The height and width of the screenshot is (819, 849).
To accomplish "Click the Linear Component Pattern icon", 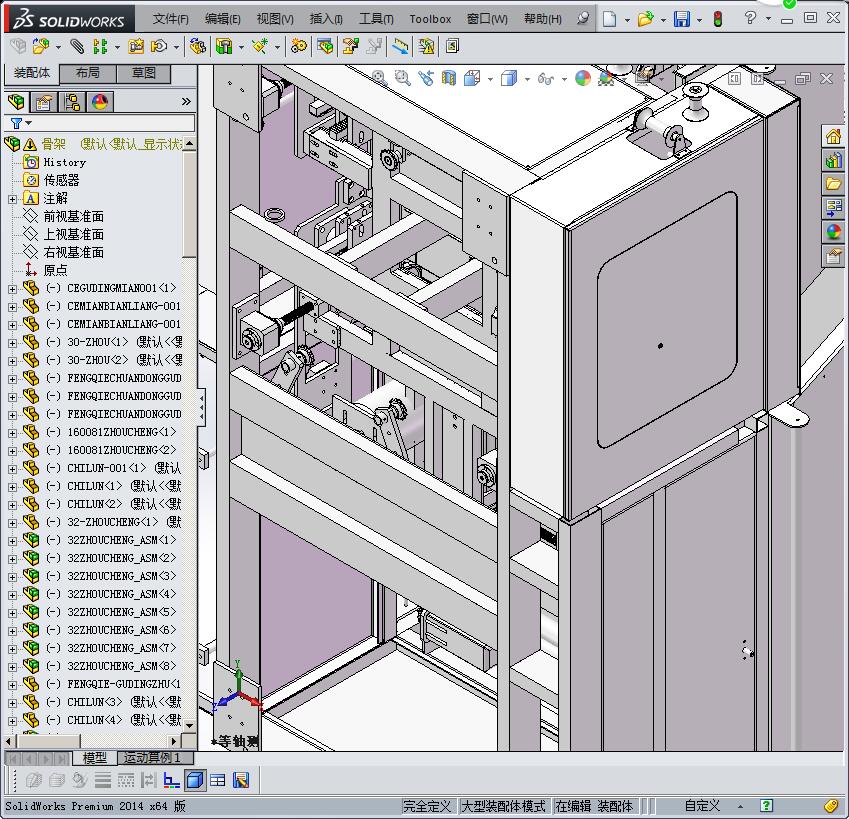I will pyautogui.click(x=100, y=47).
